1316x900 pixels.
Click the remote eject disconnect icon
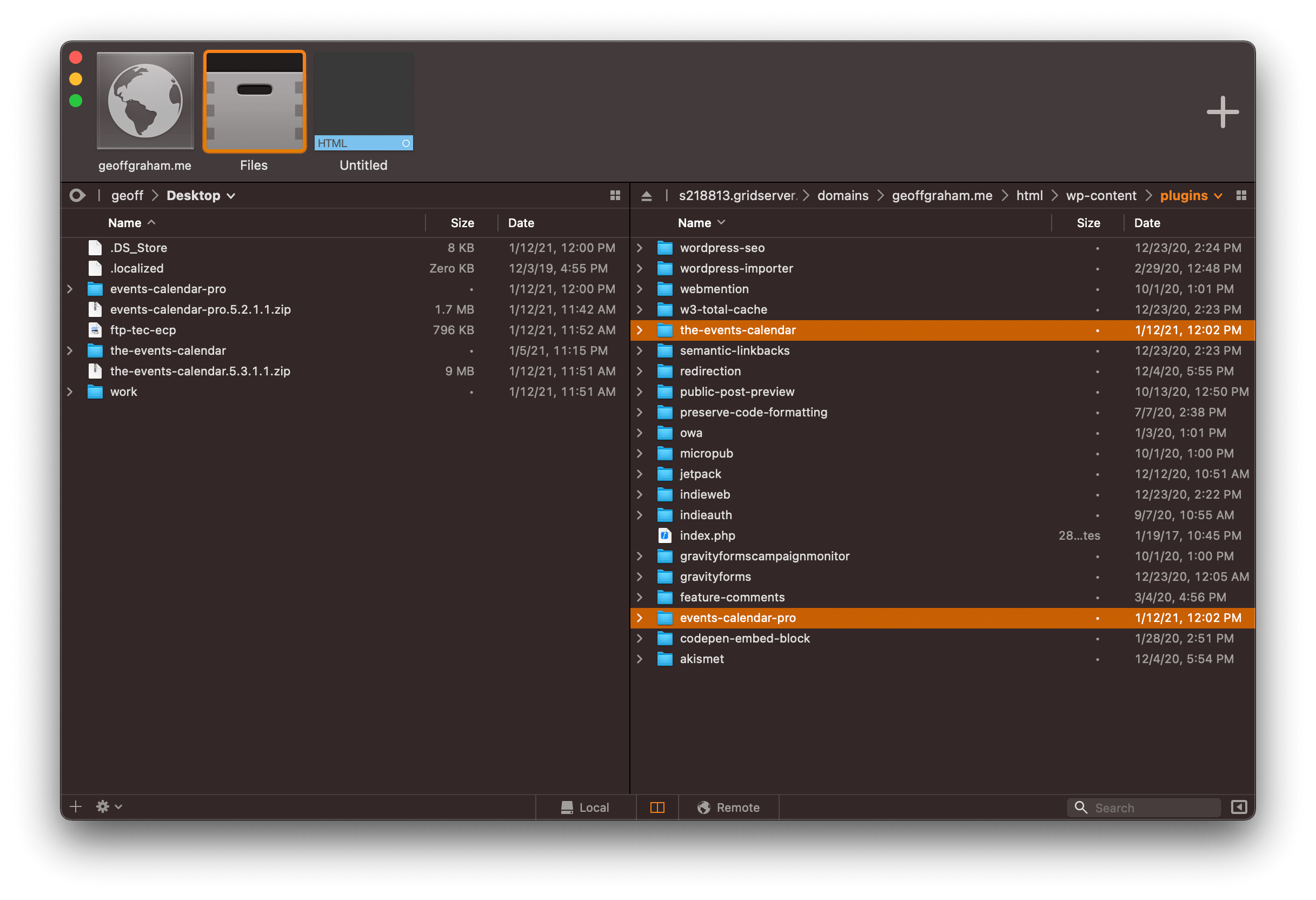click(646, 196)
